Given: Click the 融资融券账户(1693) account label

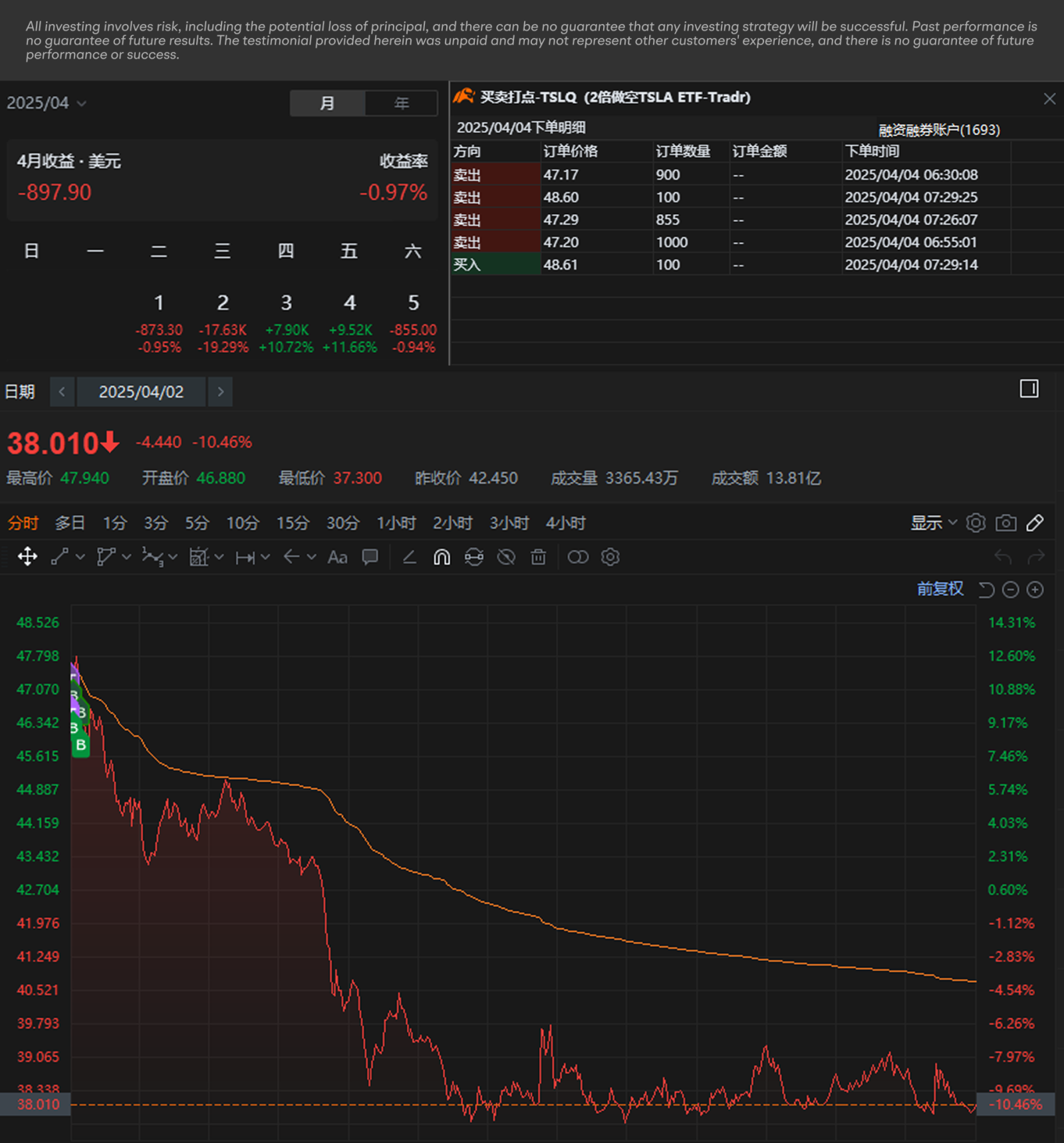Looking at the screenshot, I should tap(939, 130).
